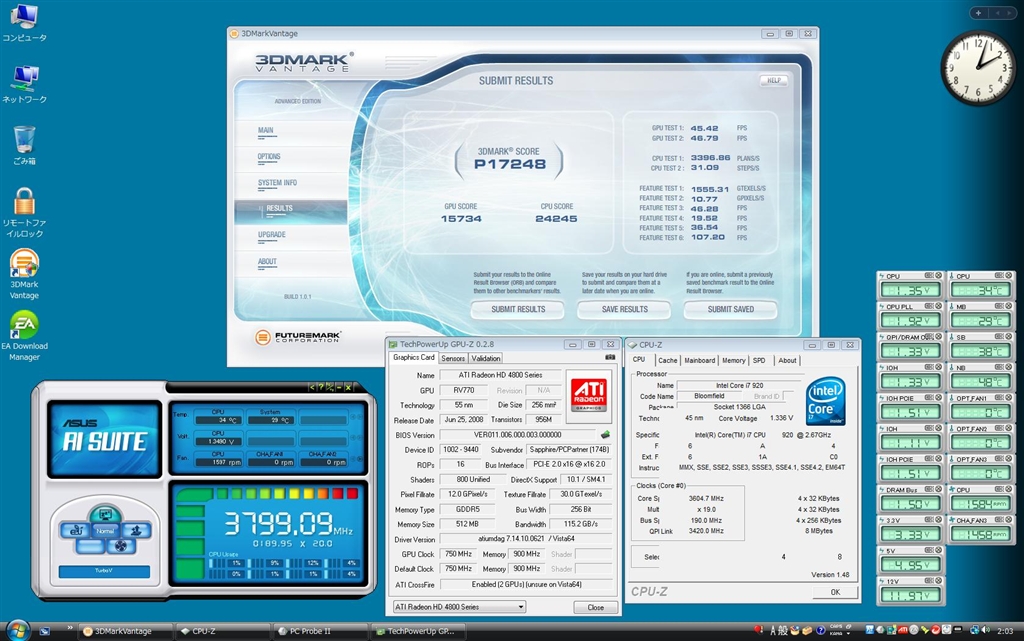Click the PC Probe II taskbar button
Screen dimensions: 1024x641
318,631
